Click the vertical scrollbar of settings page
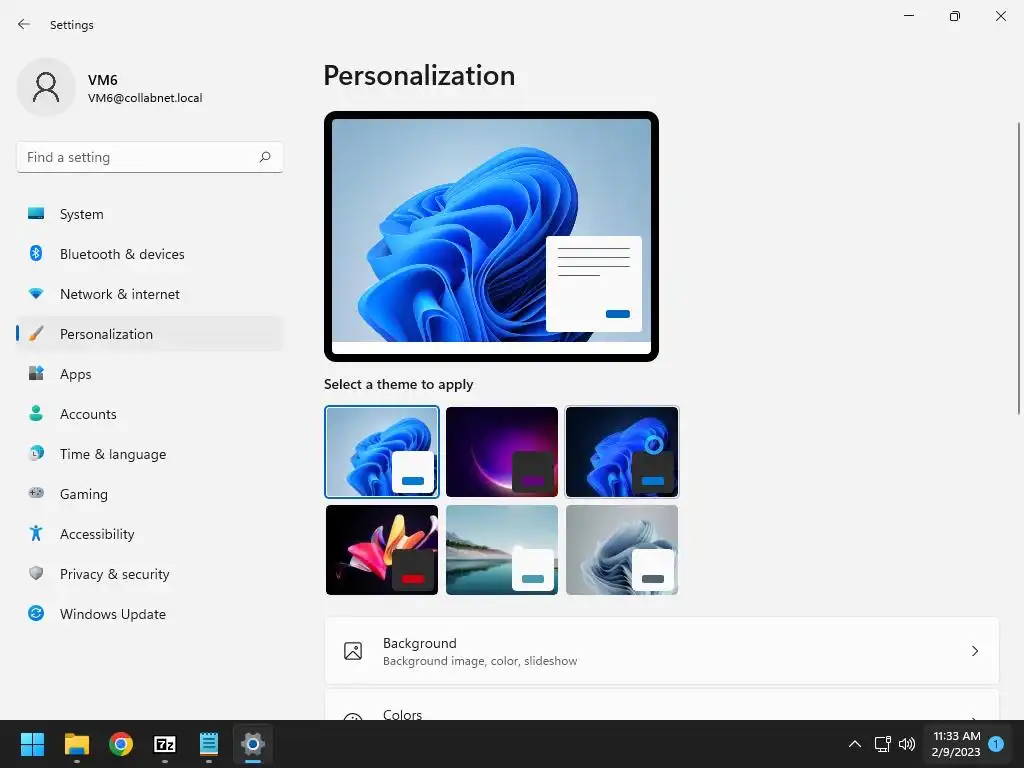 coord(1018,268)
